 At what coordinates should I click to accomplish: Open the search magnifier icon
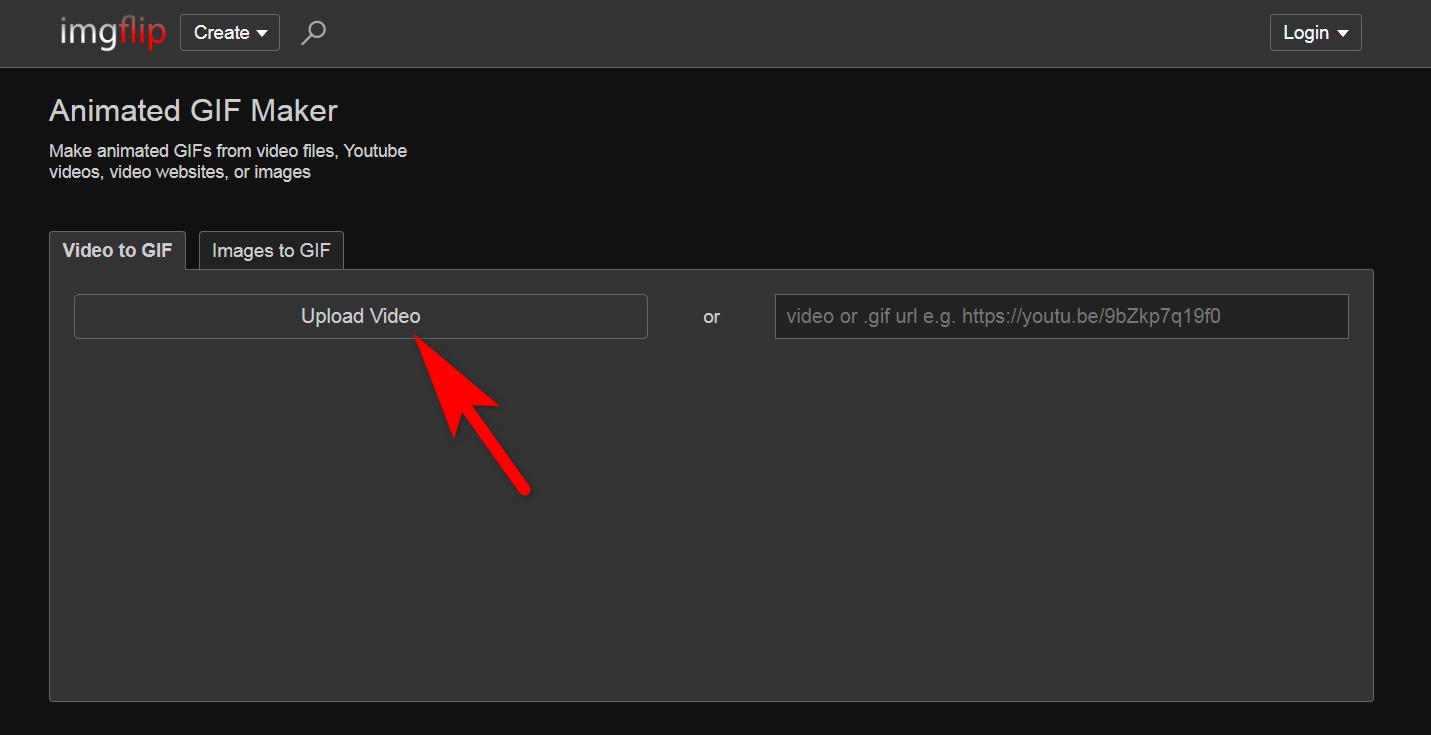coord(314,33)
